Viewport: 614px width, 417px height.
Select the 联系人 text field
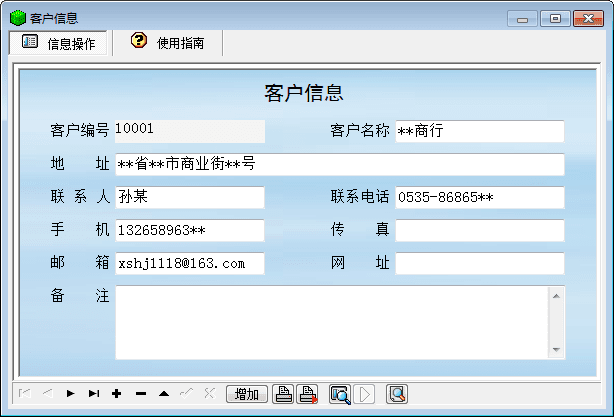pos(189,197)
